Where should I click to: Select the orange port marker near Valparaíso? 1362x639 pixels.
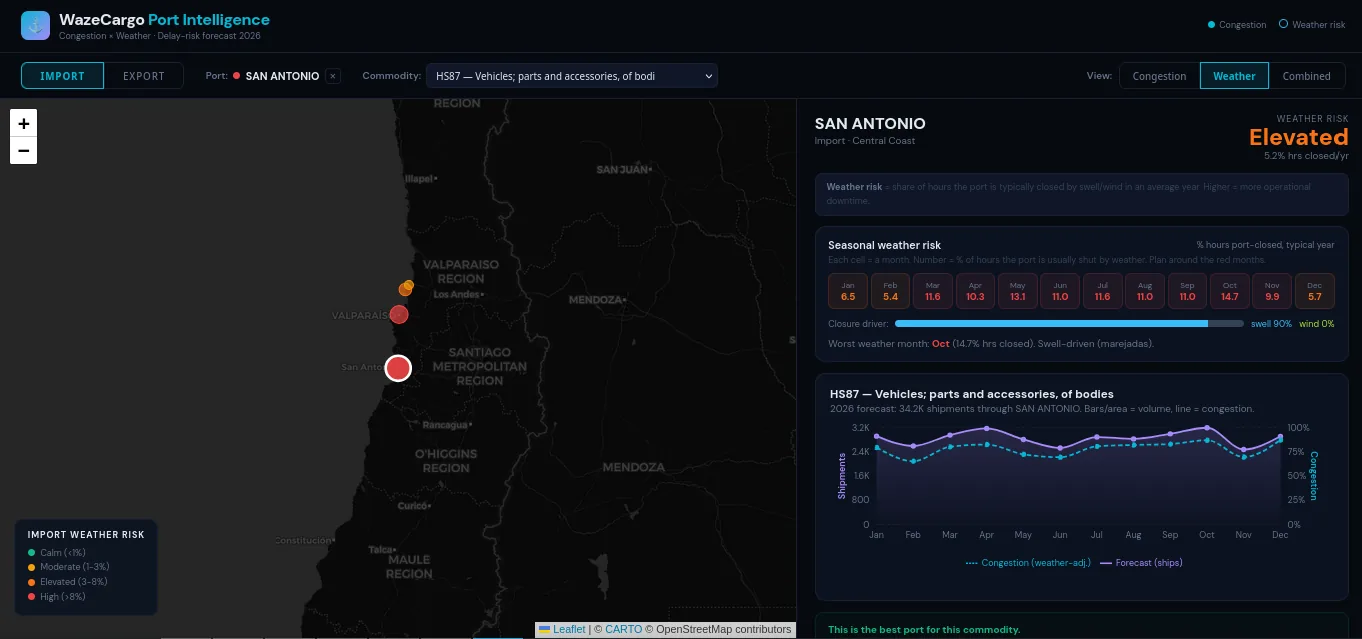pyautogui.click(x=406, y=288)
